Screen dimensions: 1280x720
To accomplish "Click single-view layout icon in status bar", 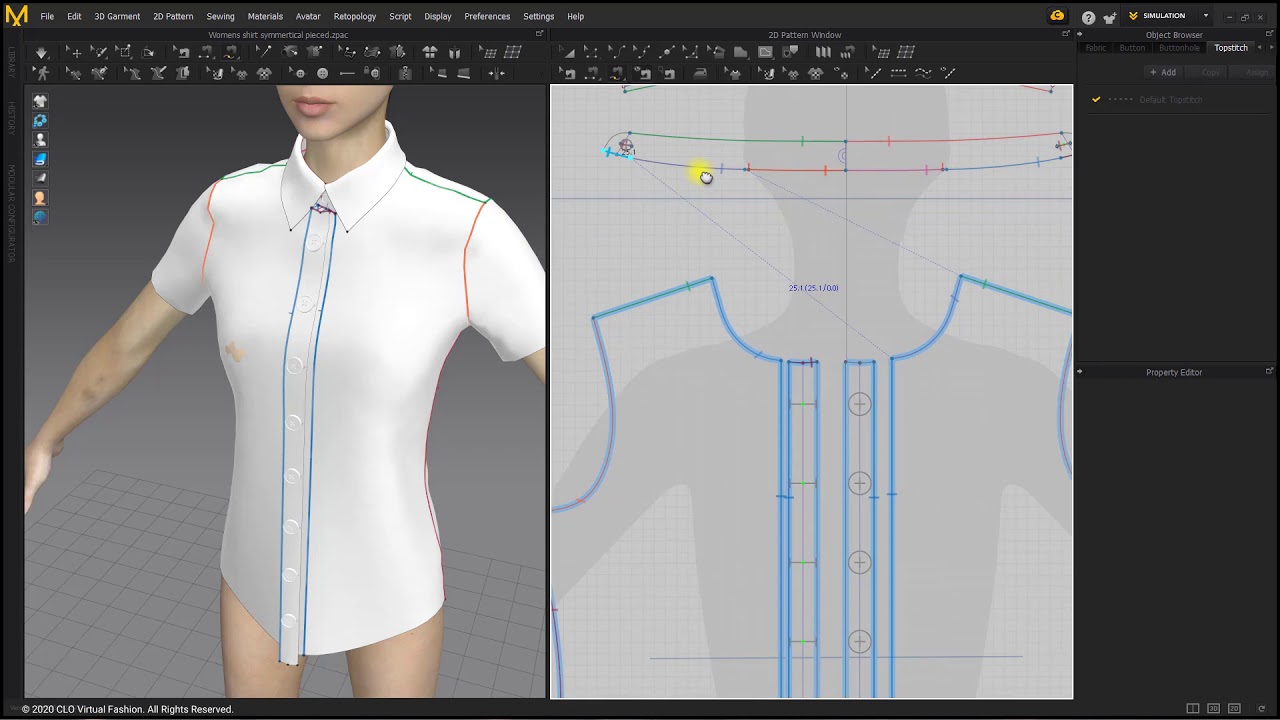I will (x=1193, y=709).
